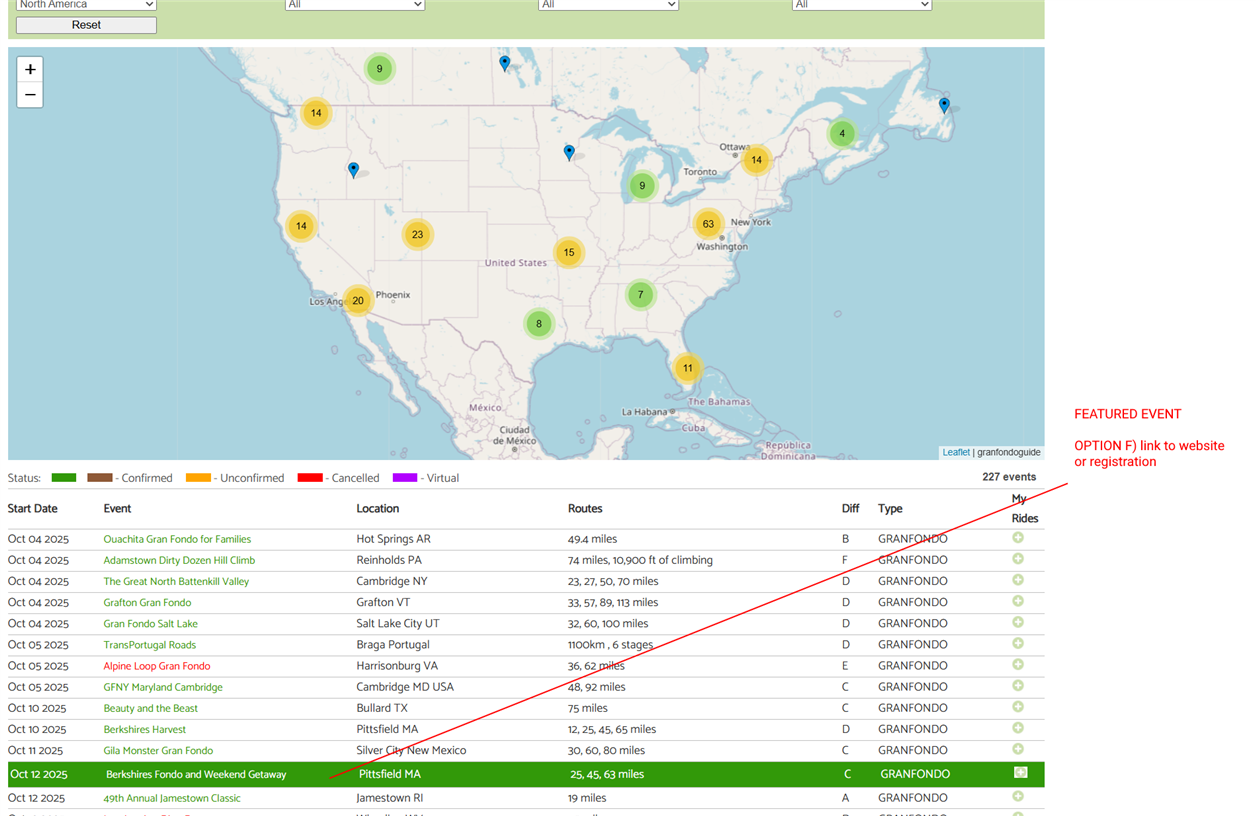The height and width of the screenshot is (816, 1256).
Task: Expand the rightmost All filter dropdown
Action: pyautogui.click(x=861, y=5)
